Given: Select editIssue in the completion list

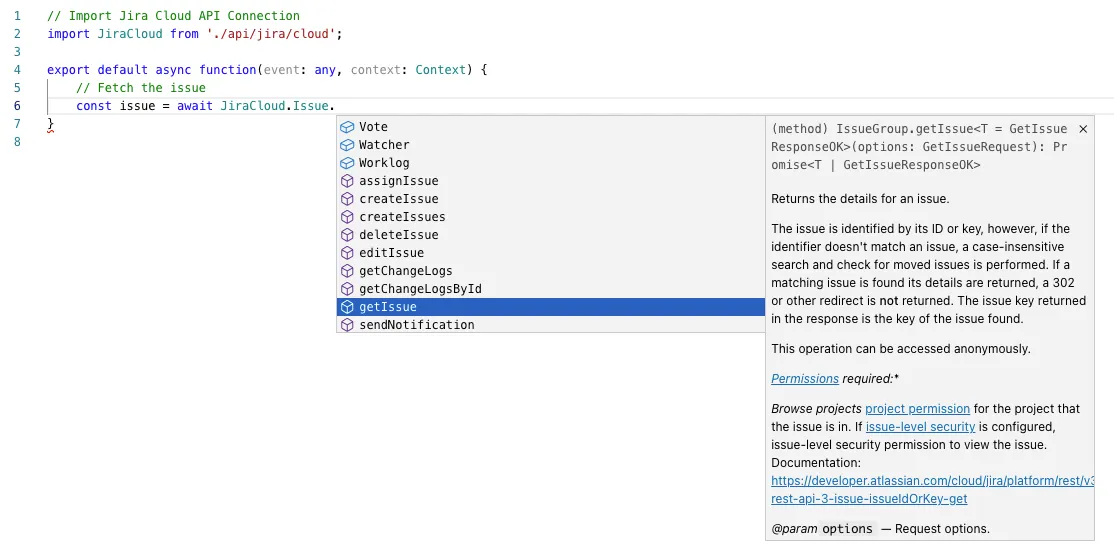Looking at the screenshot, I should point(551,252).
